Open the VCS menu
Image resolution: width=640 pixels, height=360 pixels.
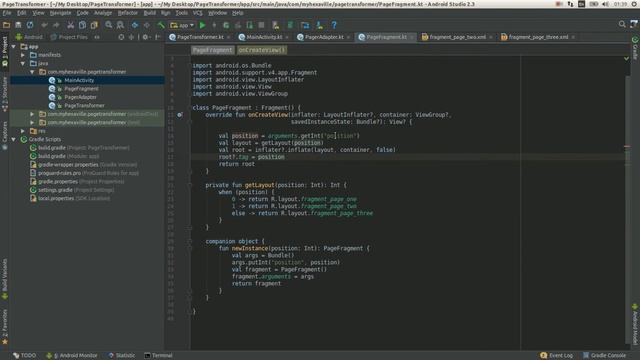click(x=198, y=13)
